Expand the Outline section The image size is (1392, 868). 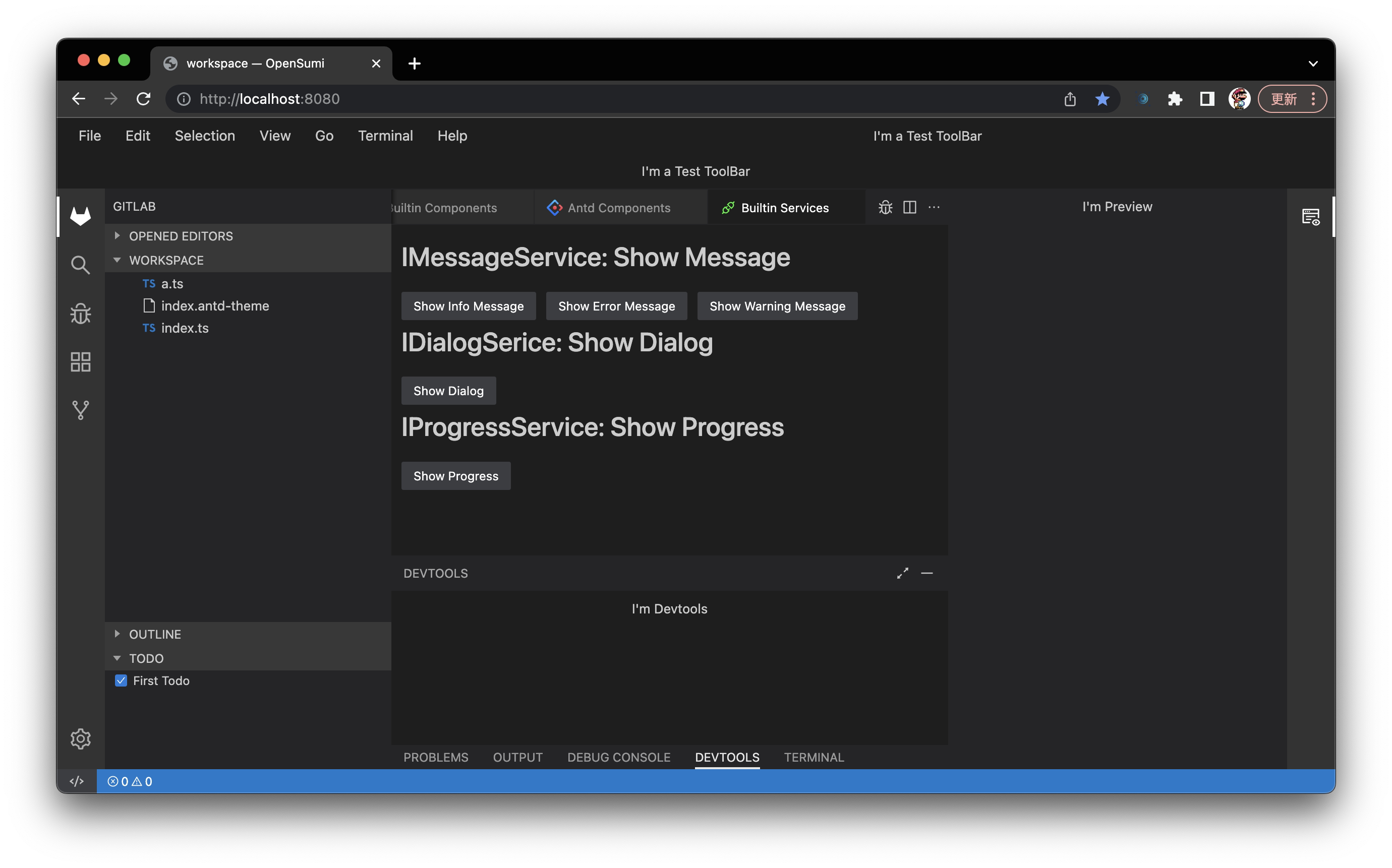248,634
